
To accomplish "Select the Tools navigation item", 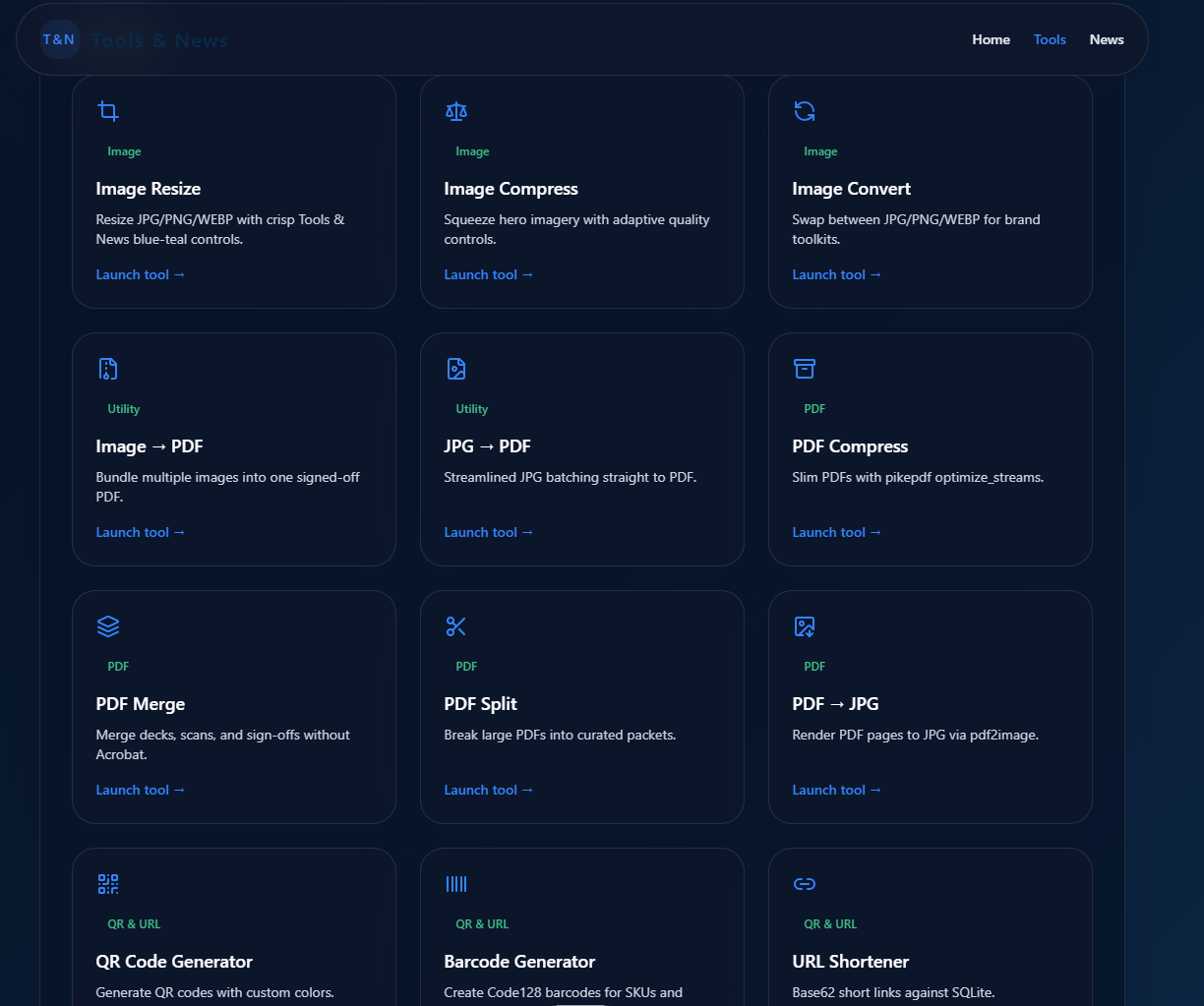I will point(1050,39).
